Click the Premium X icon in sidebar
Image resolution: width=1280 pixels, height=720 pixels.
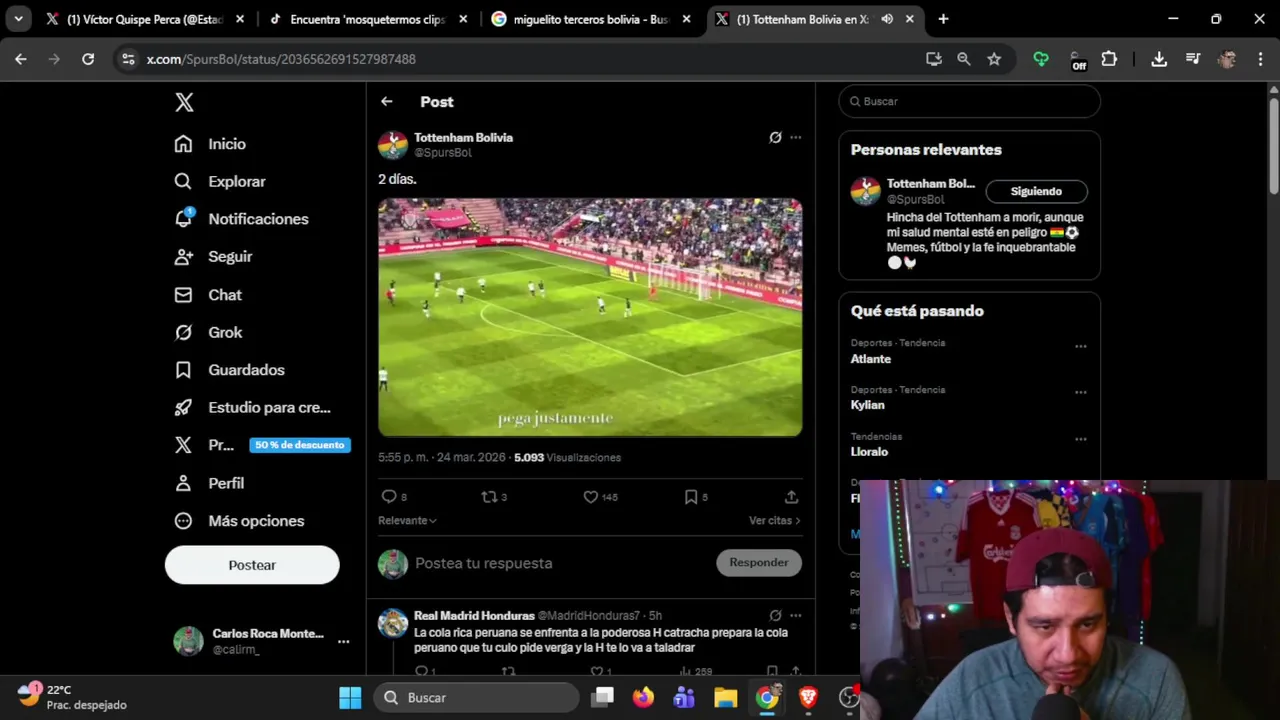point(183,445)
